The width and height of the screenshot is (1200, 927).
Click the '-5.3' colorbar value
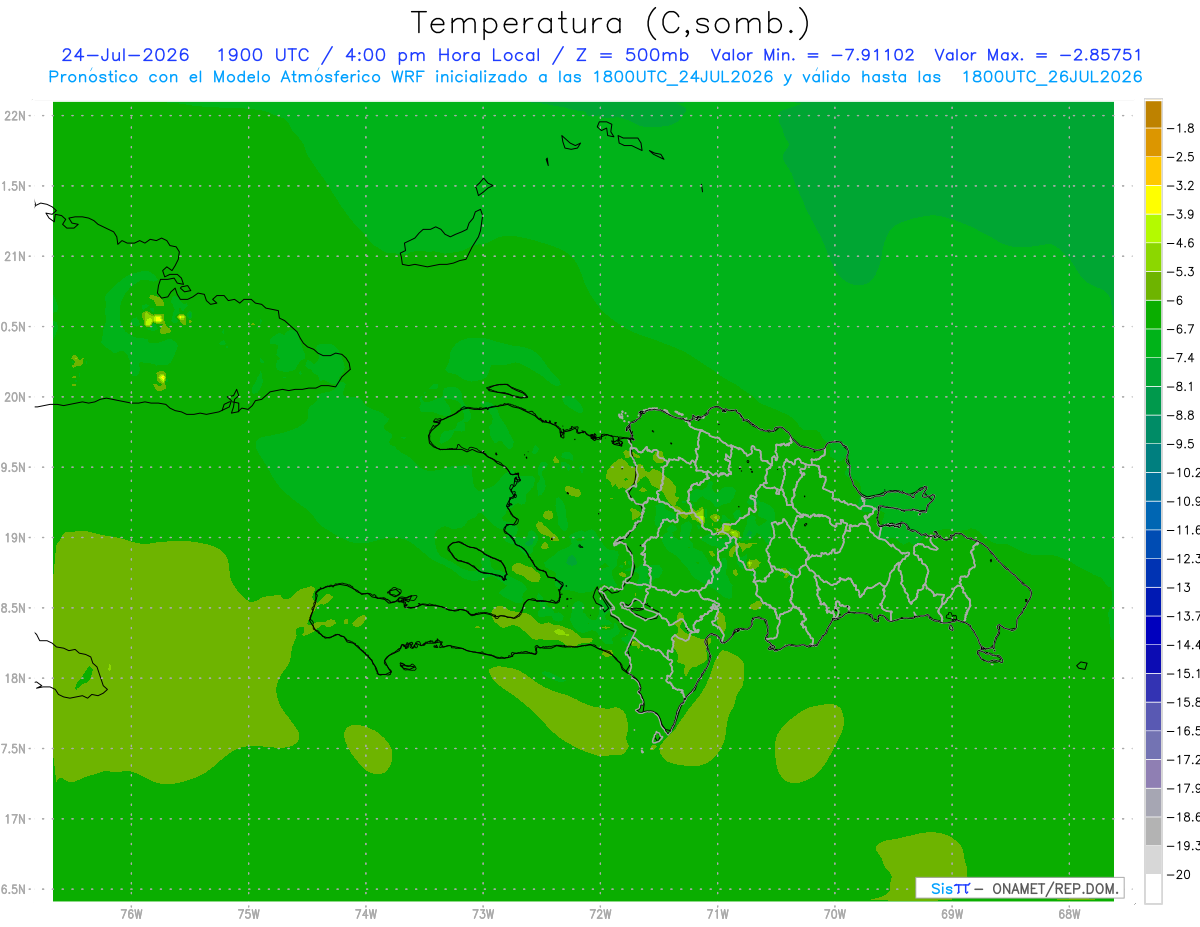[1179, 271]
